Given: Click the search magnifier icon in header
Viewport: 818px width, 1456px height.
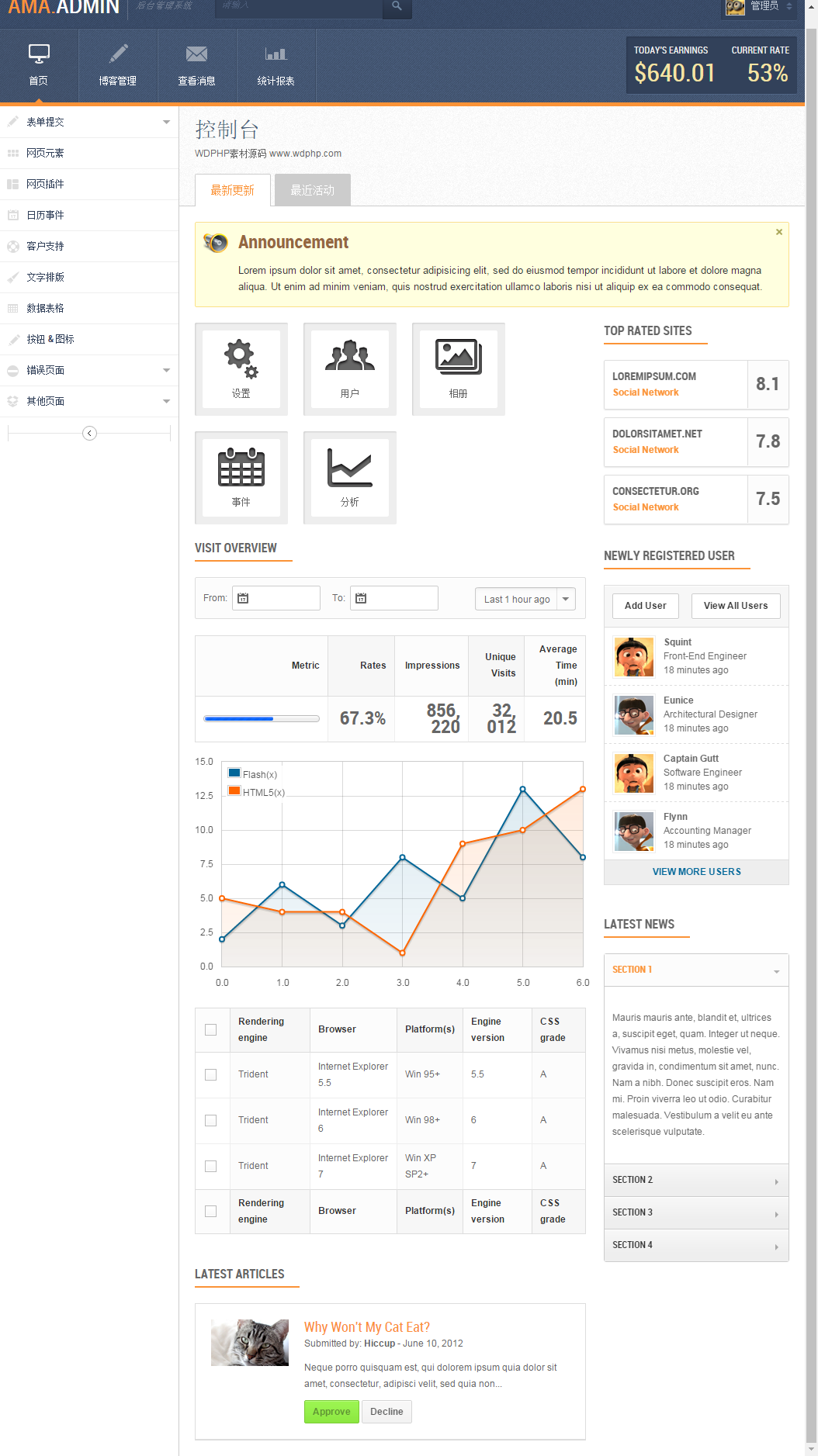Looking at the screenshot, I should pyautogui.click(x=397, y=6).
